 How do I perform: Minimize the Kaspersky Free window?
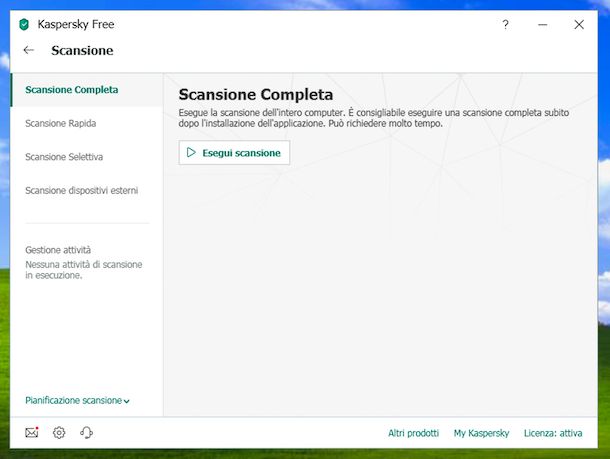point(543,25)
